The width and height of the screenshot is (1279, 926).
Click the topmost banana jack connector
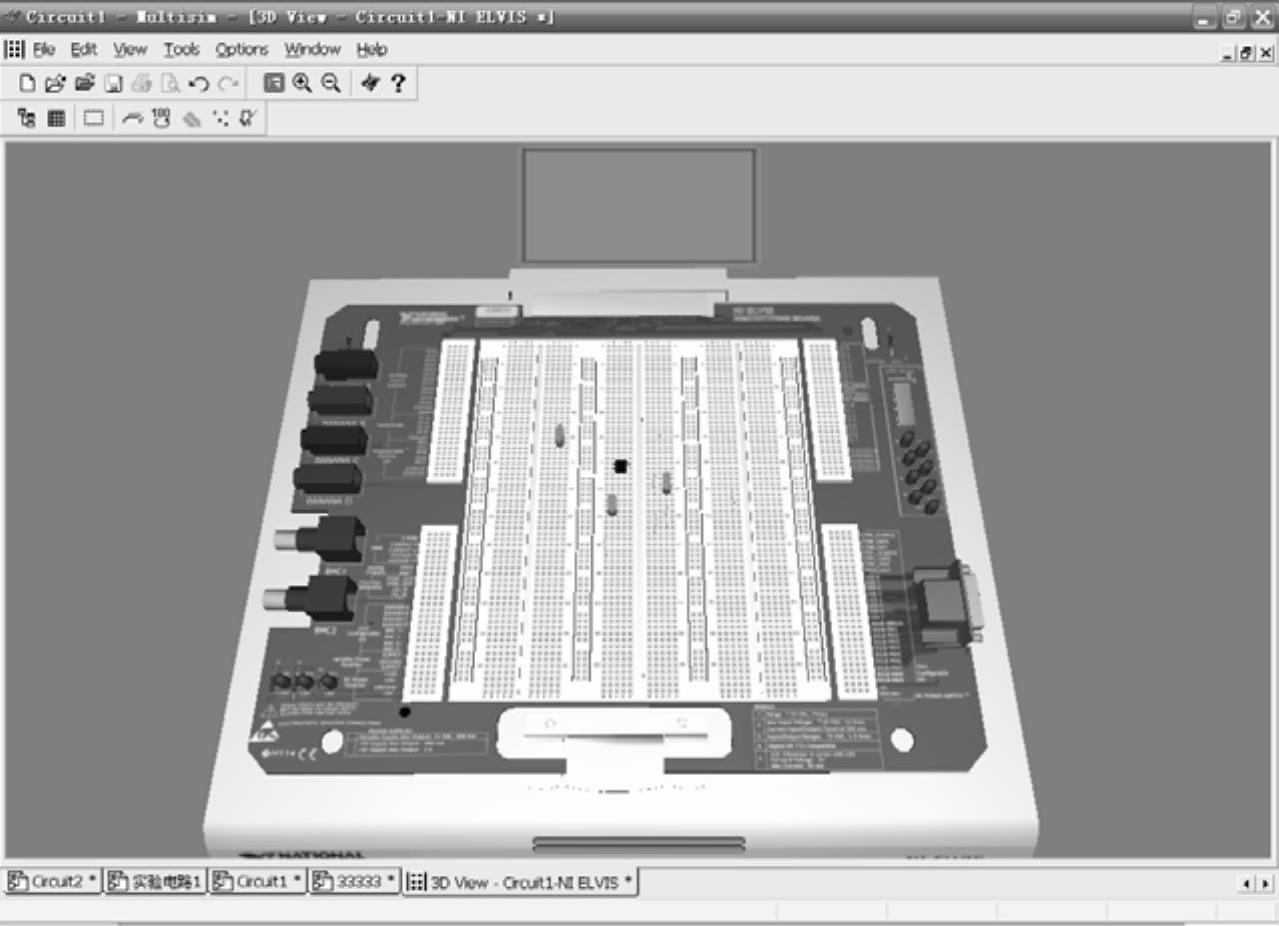(346, 364)
